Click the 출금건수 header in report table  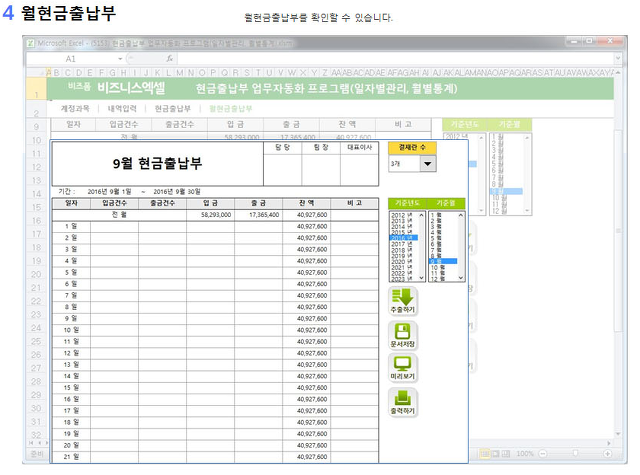point(162,203)
